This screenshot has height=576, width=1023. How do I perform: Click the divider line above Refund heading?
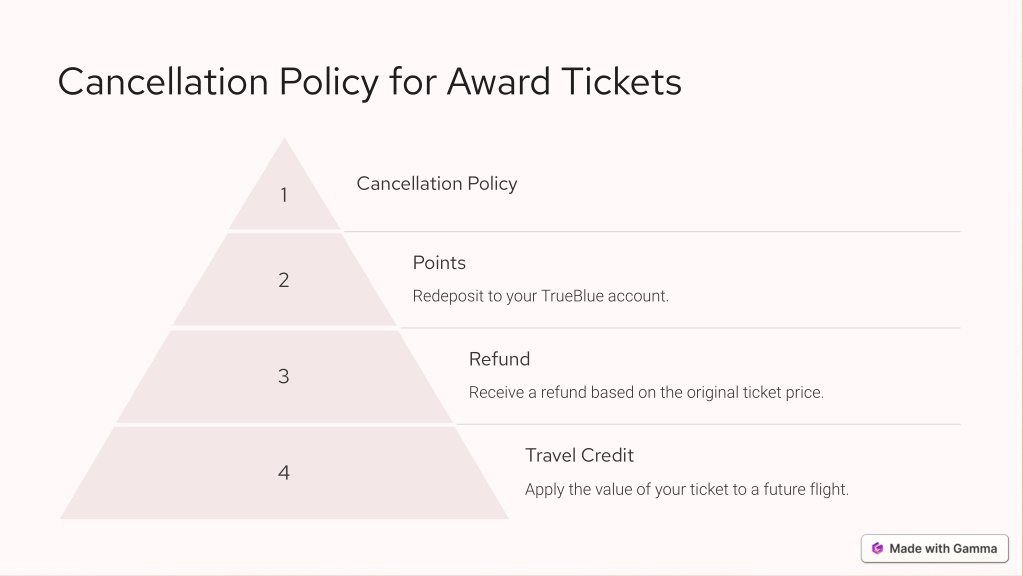(680, 328)
